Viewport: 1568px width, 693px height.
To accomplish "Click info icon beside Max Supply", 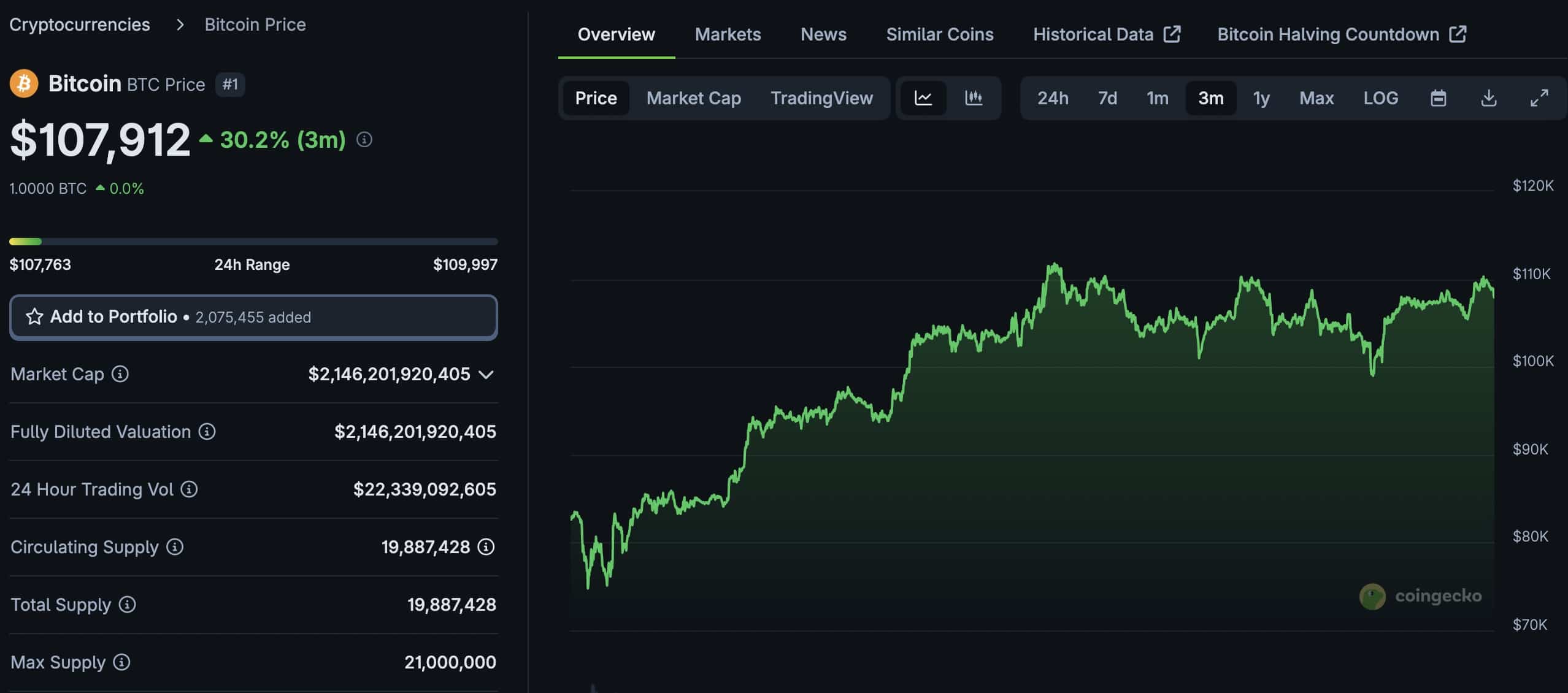I will point(122,662).
